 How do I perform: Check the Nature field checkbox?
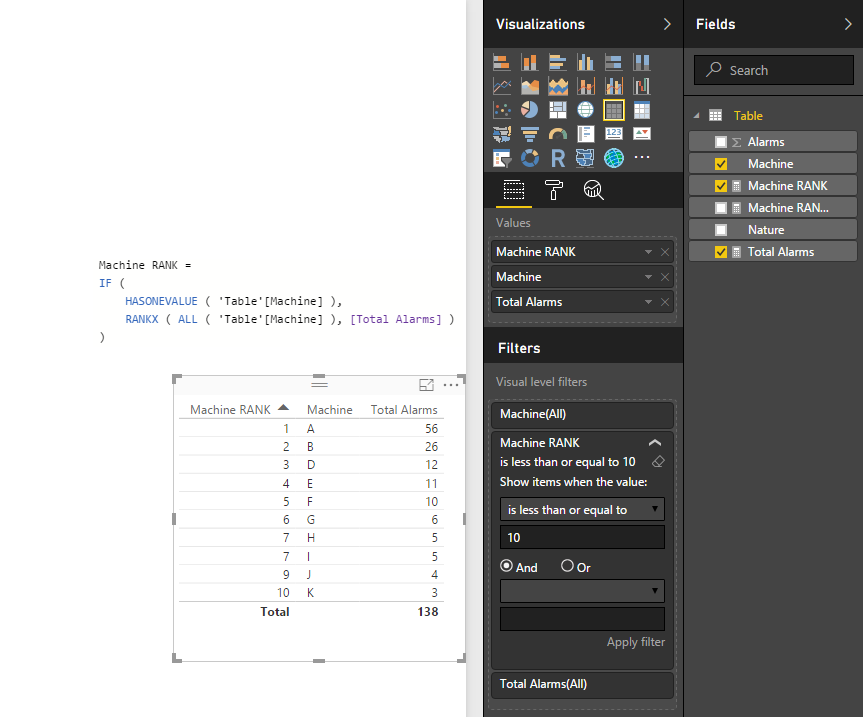(720, 230)
